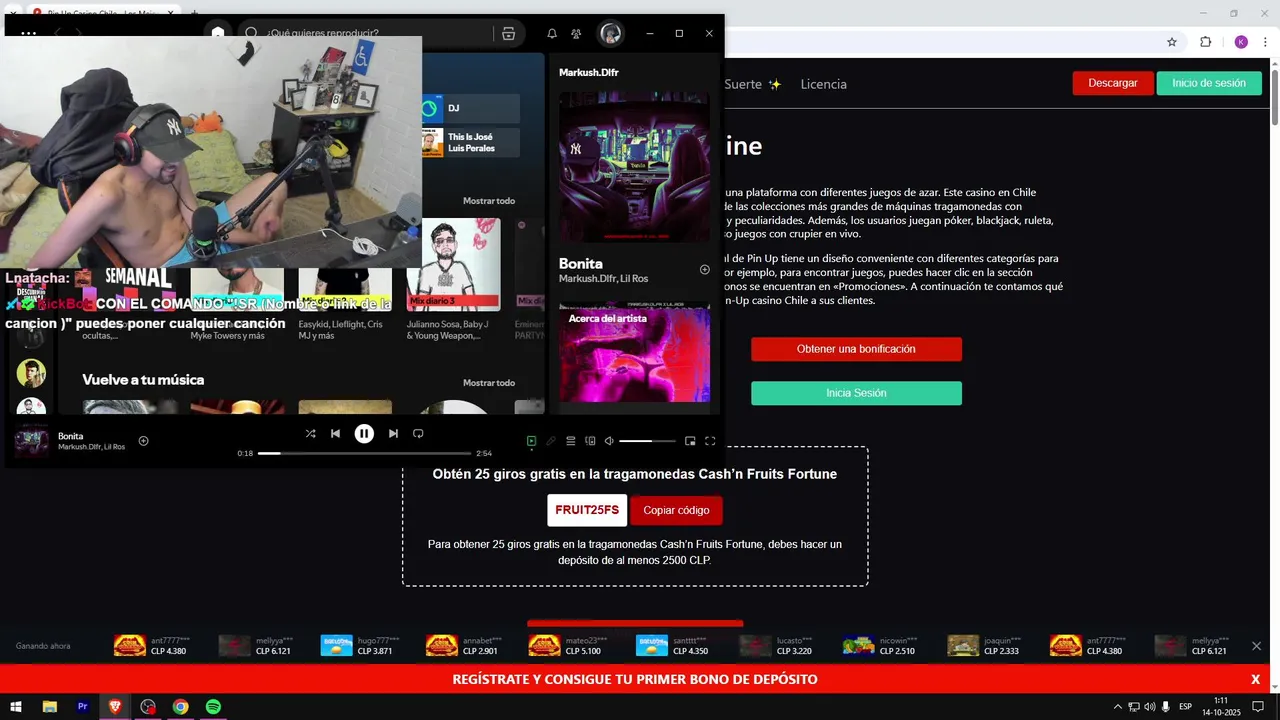Viewport: 1280px width, 720px height.
Task: Open Chrome extensions puzzle icon
Action: [1205, 42]
